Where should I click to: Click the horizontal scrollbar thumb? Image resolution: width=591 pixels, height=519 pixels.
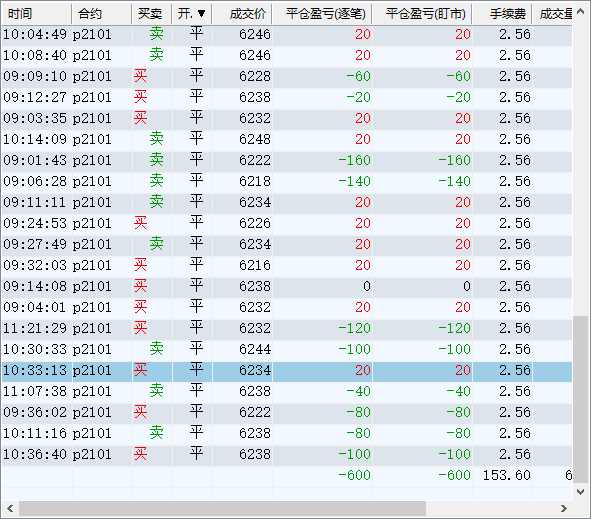[x=222, y=508]
